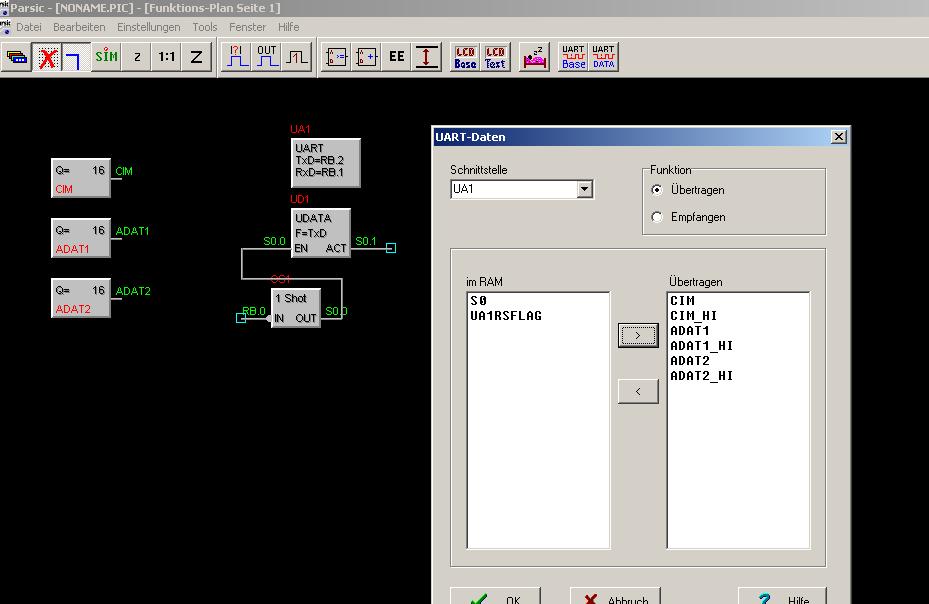The image size is (929, 604).
Task: Select the blue wire drawing tool
Action: click(x=76, y=57)
